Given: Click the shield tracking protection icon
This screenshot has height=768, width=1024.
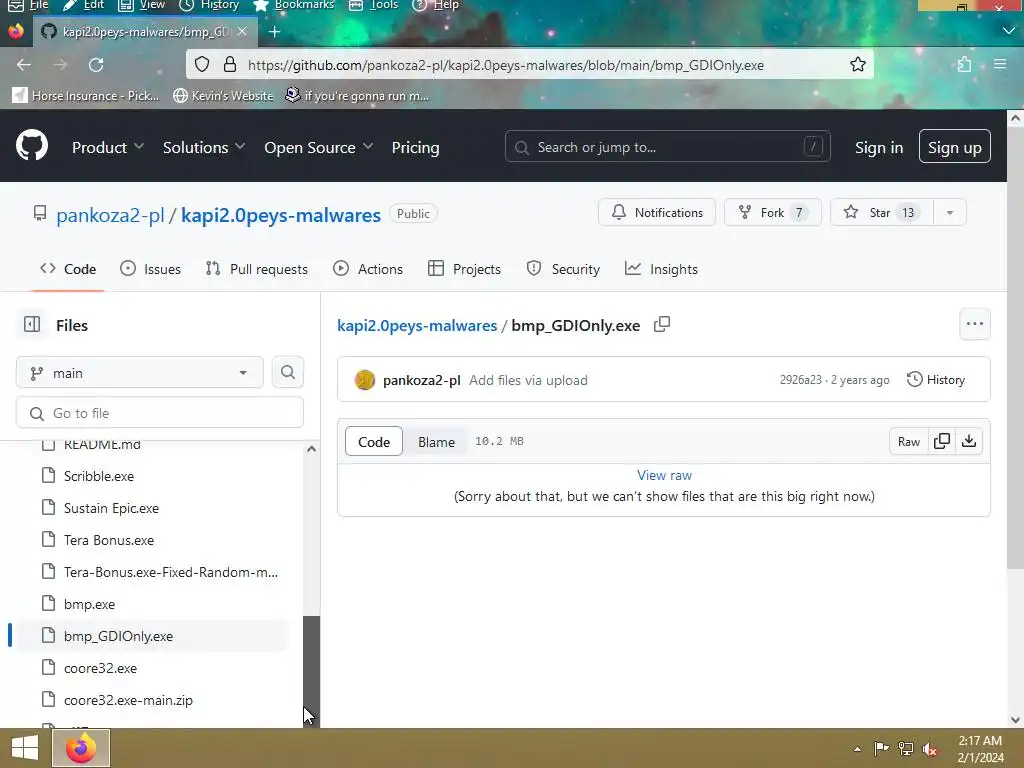Looking at the screenshot, I should pos(202,64).
